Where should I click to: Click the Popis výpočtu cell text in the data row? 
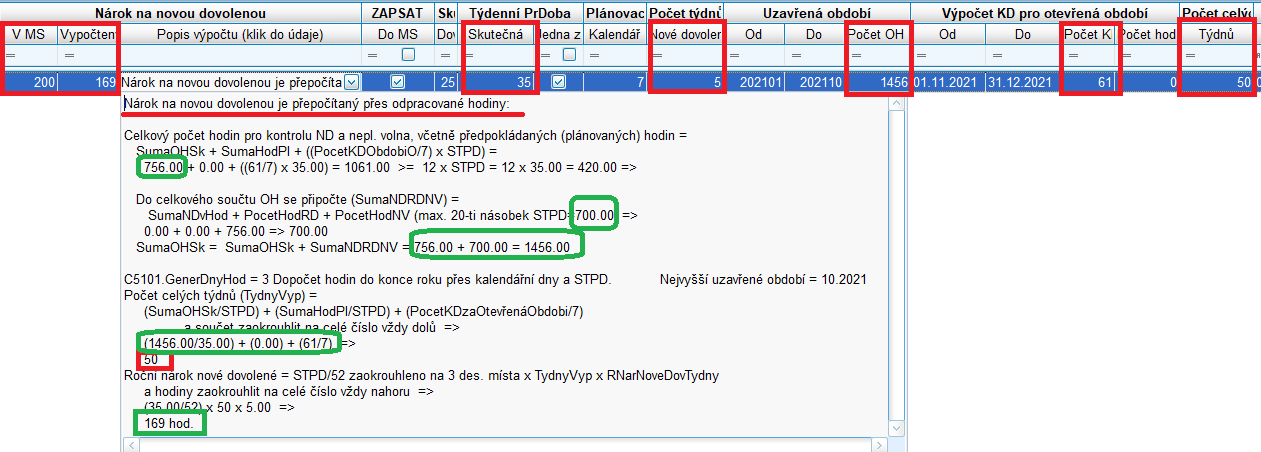pyautogui.click(x=232, y=82)
